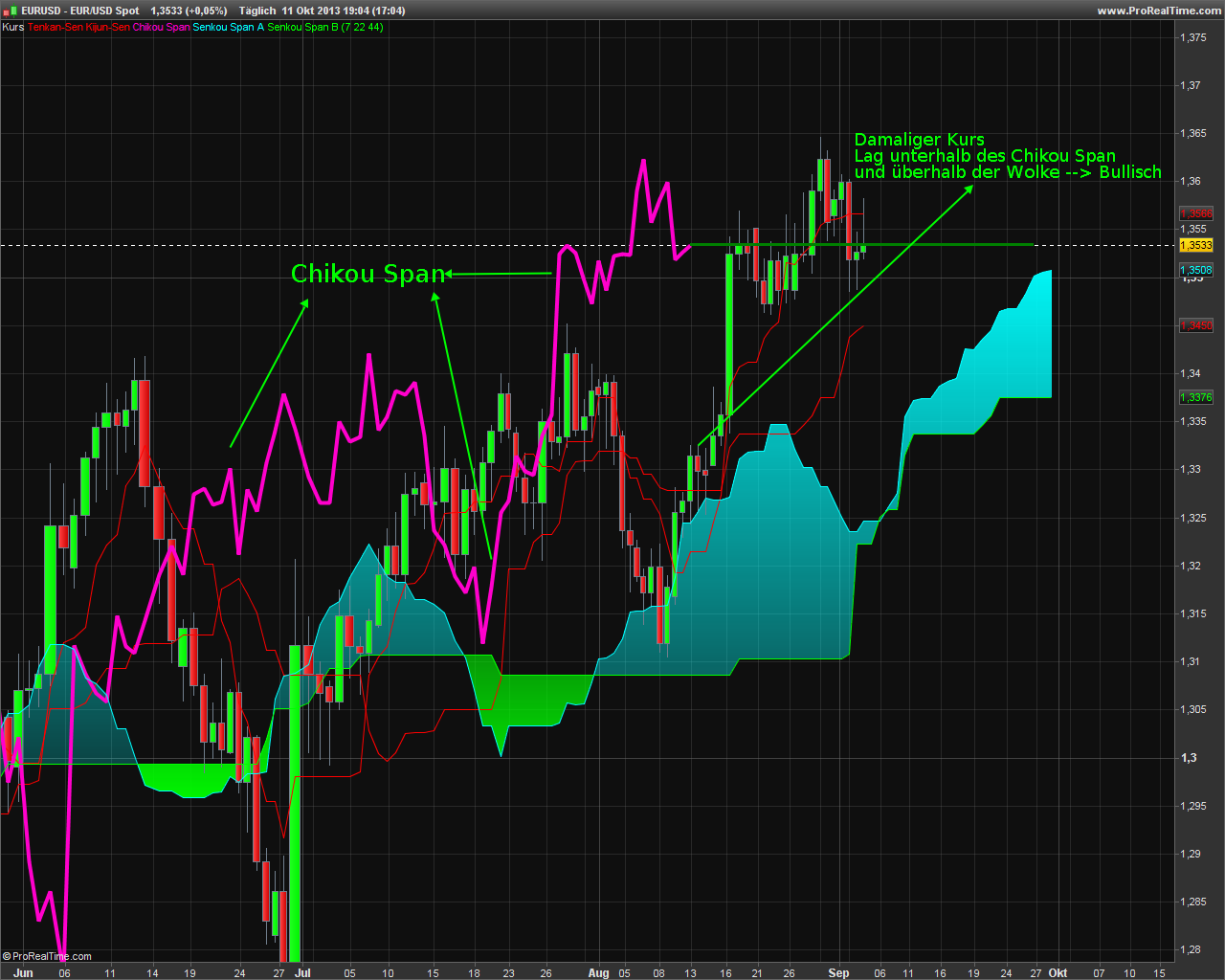Select the Senkou Span A legend label

pyautogui.click(x=229, y=27)
